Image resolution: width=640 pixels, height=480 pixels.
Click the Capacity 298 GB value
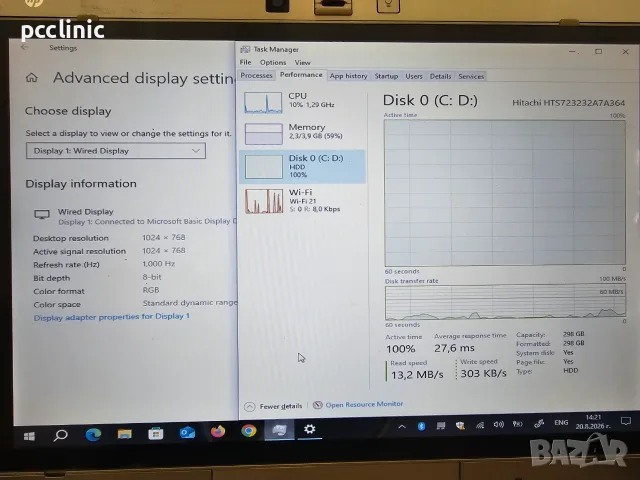point(573,334)
